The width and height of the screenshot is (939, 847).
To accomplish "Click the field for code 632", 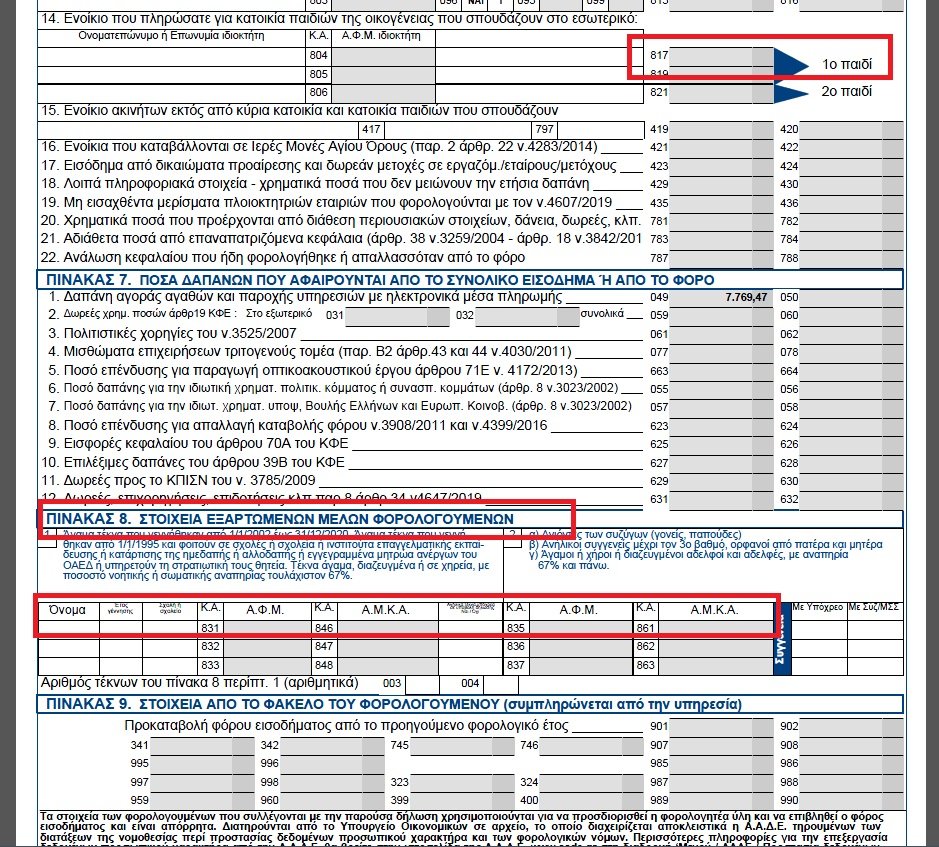I will point(851,500).
